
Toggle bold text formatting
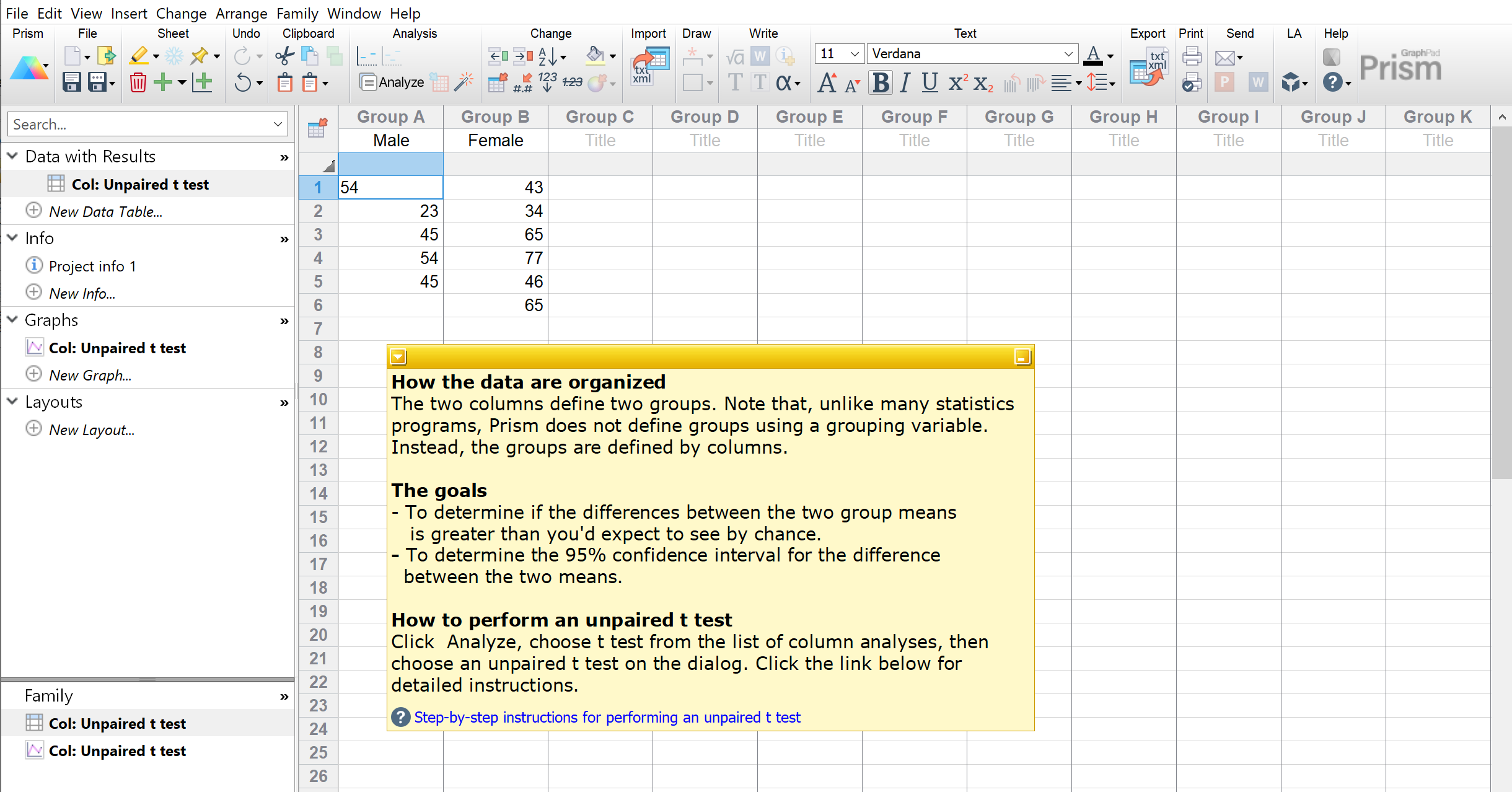tap(880, 82)
